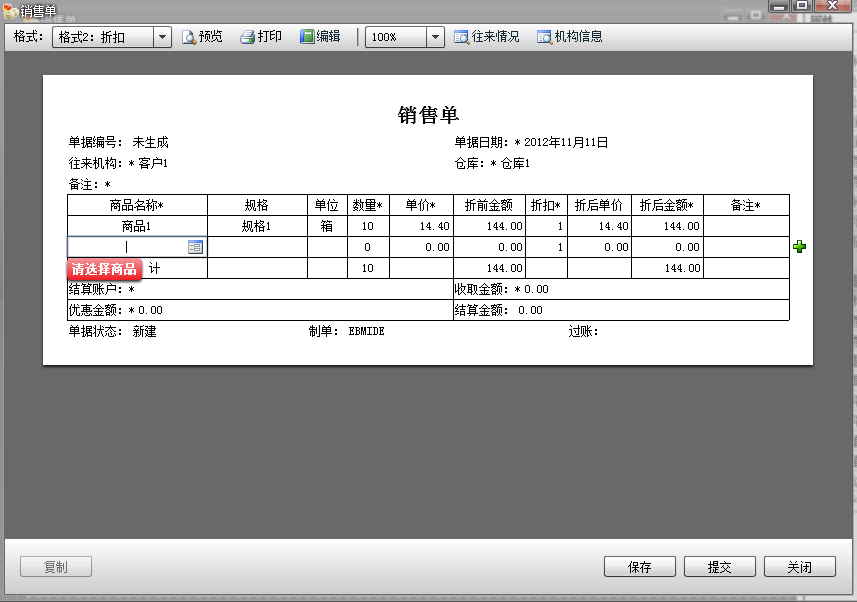Screen dimensions: 857x602
Task: Click the 箱 unit cell
Action: (x=327, y=226)
